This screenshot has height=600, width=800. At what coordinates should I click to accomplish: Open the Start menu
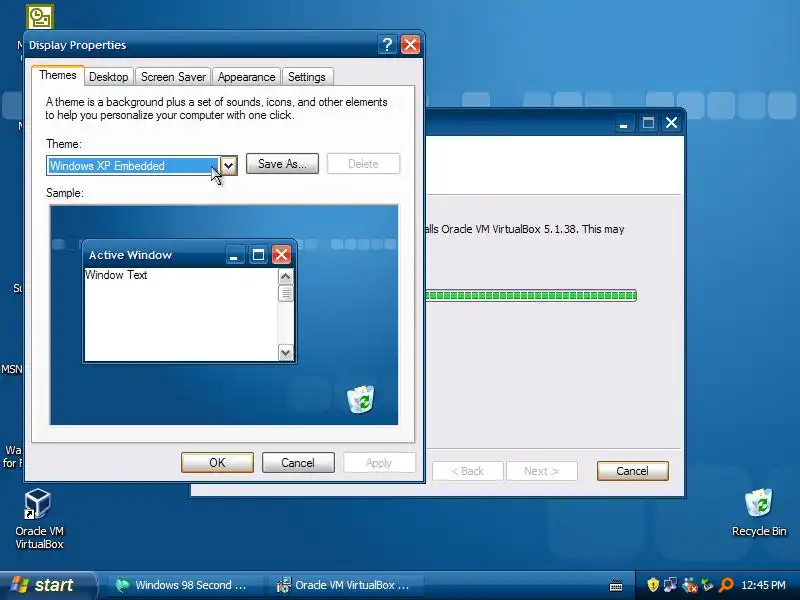47,585
